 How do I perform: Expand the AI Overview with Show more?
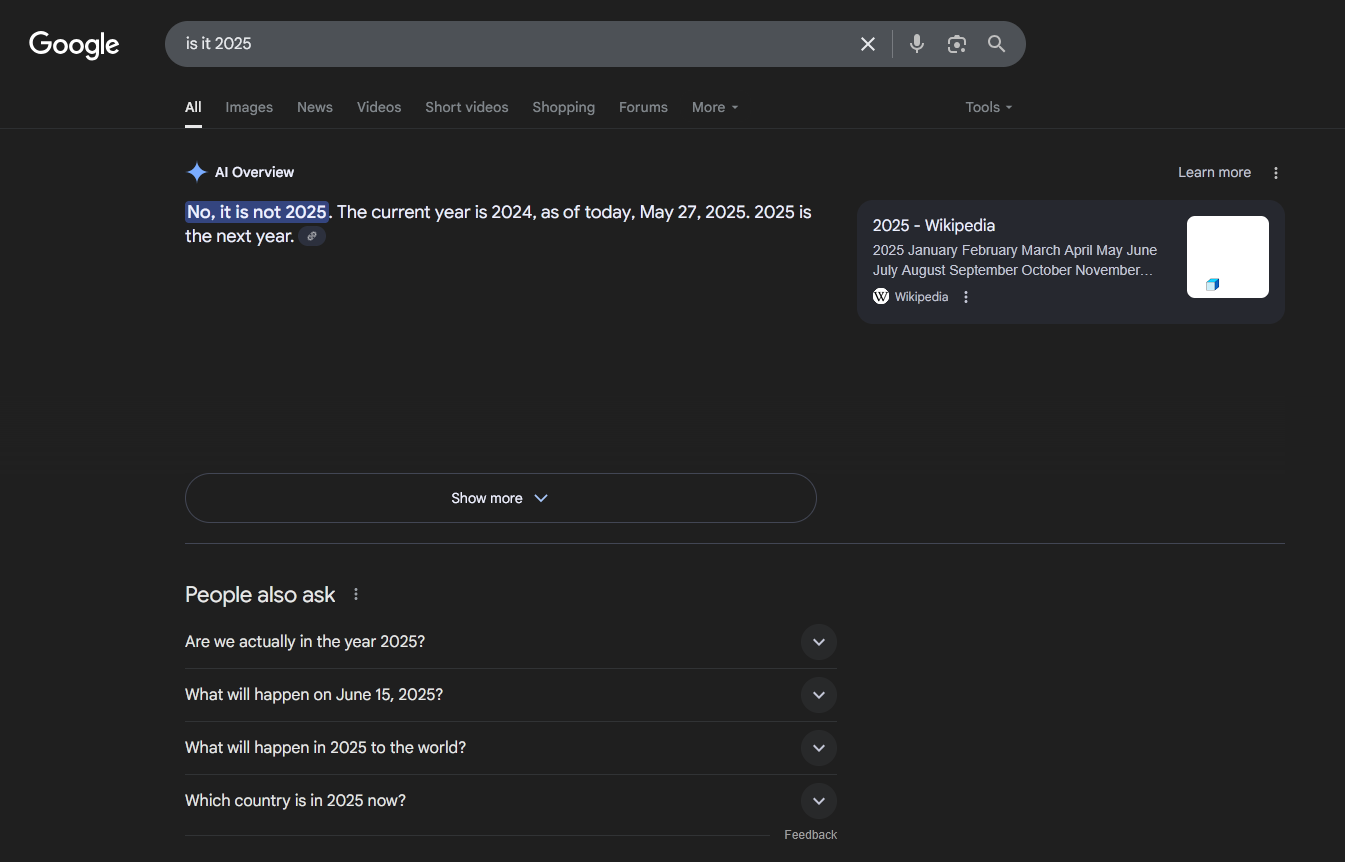[501, 498]
